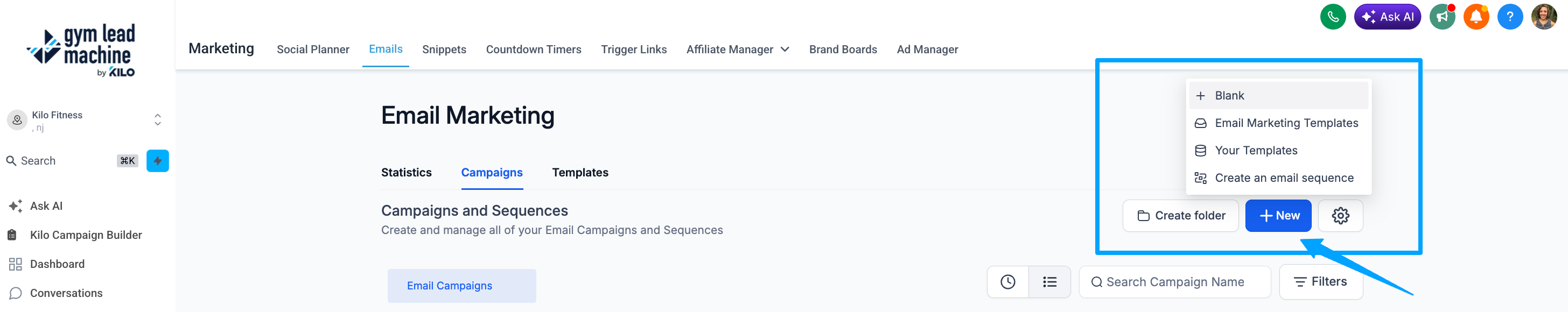Screen dimensions: 1568x312
Task: Open the user profile avatar
Action: pyautogui.click(x=1544, y=17)
